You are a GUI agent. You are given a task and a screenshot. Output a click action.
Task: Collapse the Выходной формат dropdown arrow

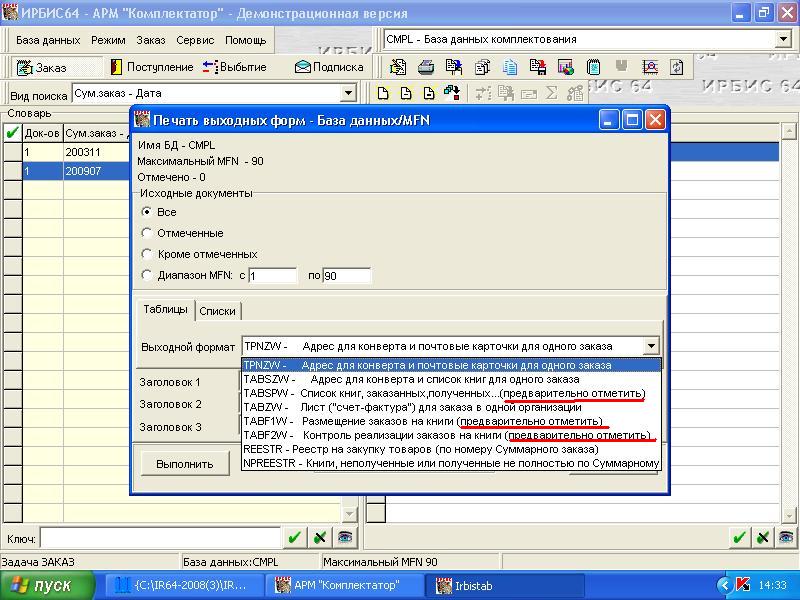click(651, 346)
